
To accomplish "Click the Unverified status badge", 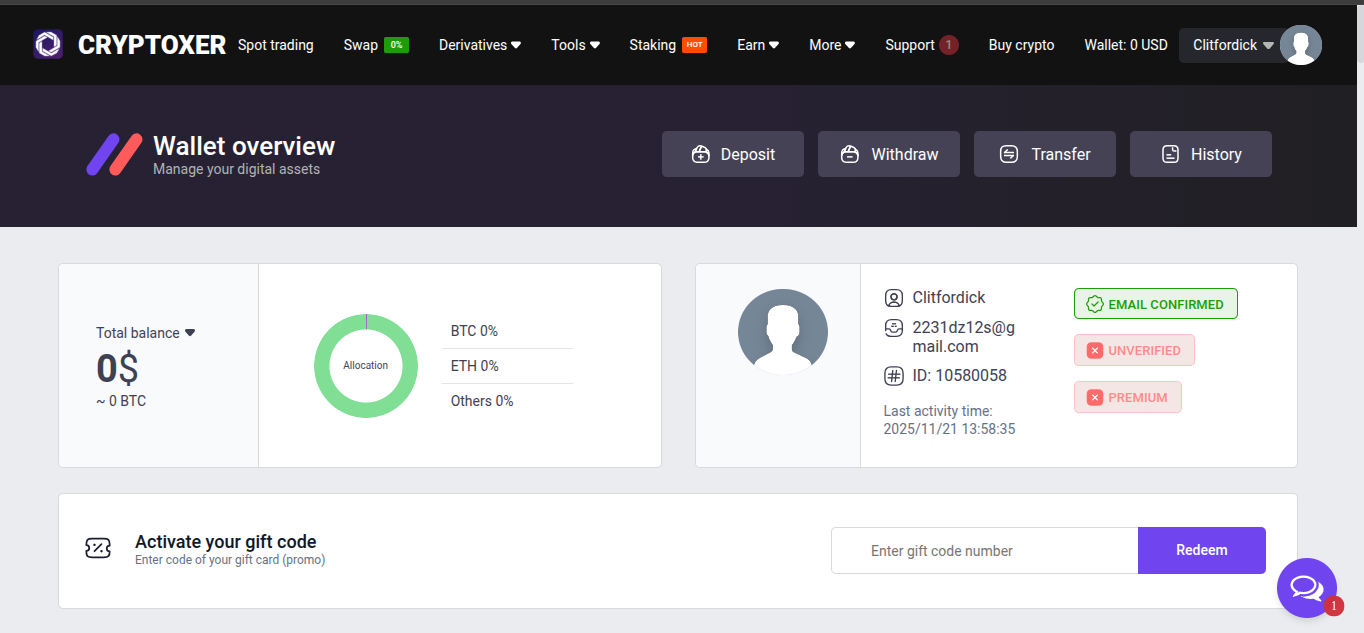I will coord(1134,350).
